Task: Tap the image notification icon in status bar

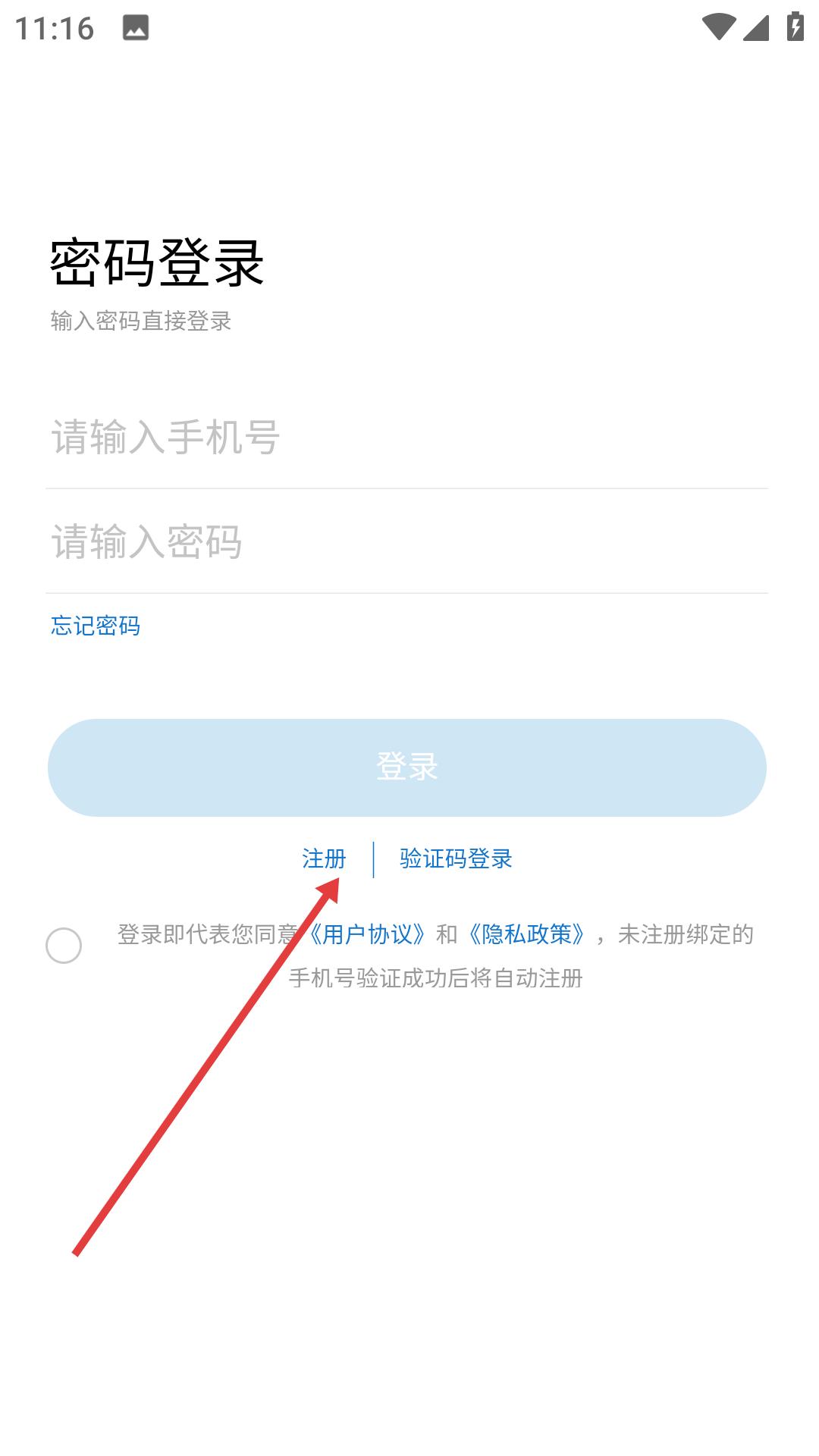Action: tap(136, 28)
